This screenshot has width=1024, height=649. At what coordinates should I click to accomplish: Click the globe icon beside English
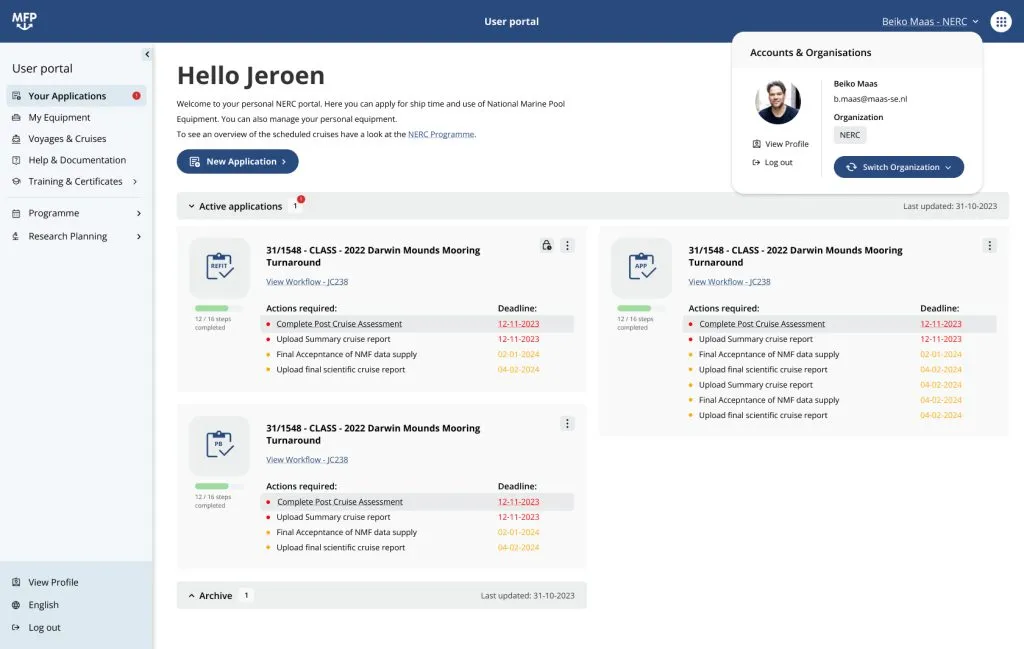16,605
